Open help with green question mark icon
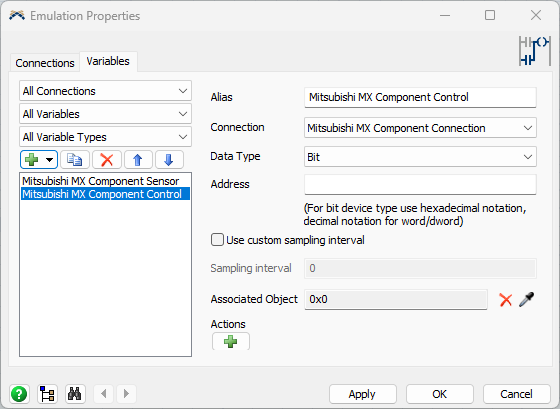Screen dimensions: 560x409 pos(19,394)
